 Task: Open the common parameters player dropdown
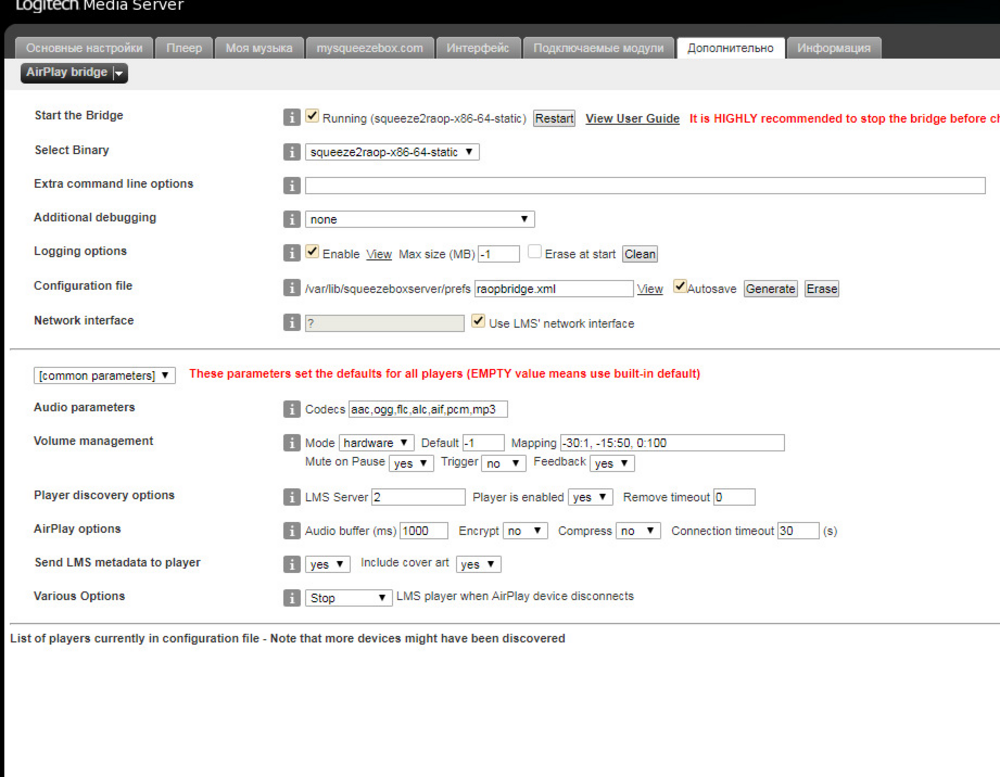[x=105, y=376]
